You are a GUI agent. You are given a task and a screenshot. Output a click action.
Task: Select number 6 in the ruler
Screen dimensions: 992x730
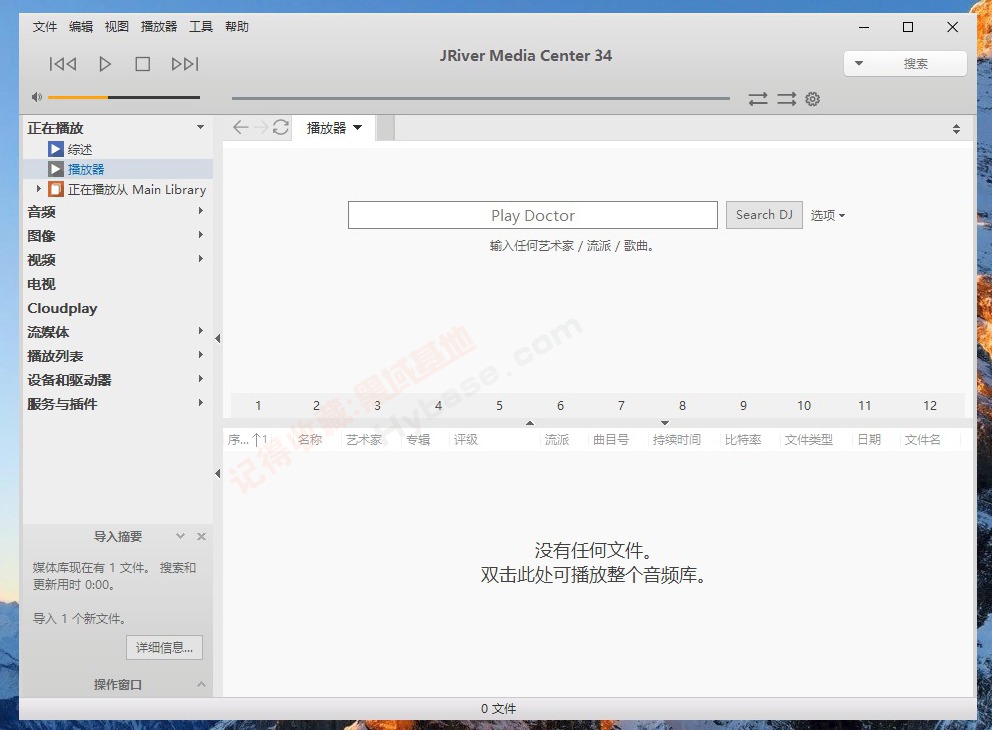[x=561, y=405]
